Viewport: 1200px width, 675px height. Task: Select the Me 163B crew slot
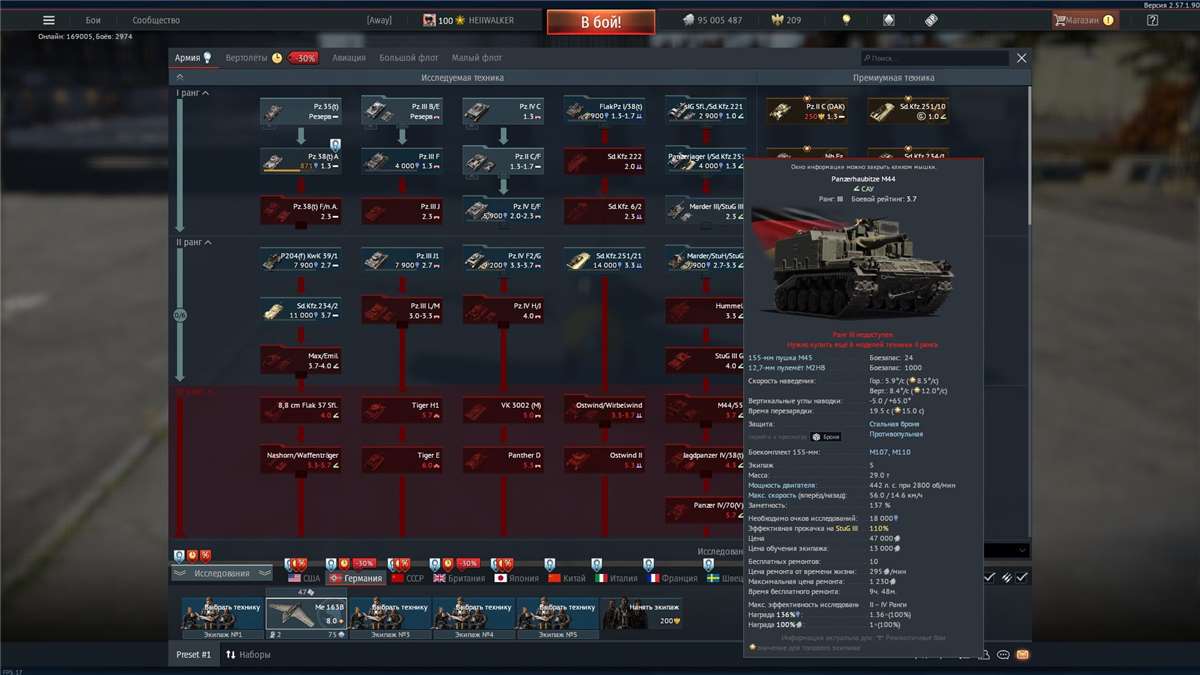click(306, 614)
